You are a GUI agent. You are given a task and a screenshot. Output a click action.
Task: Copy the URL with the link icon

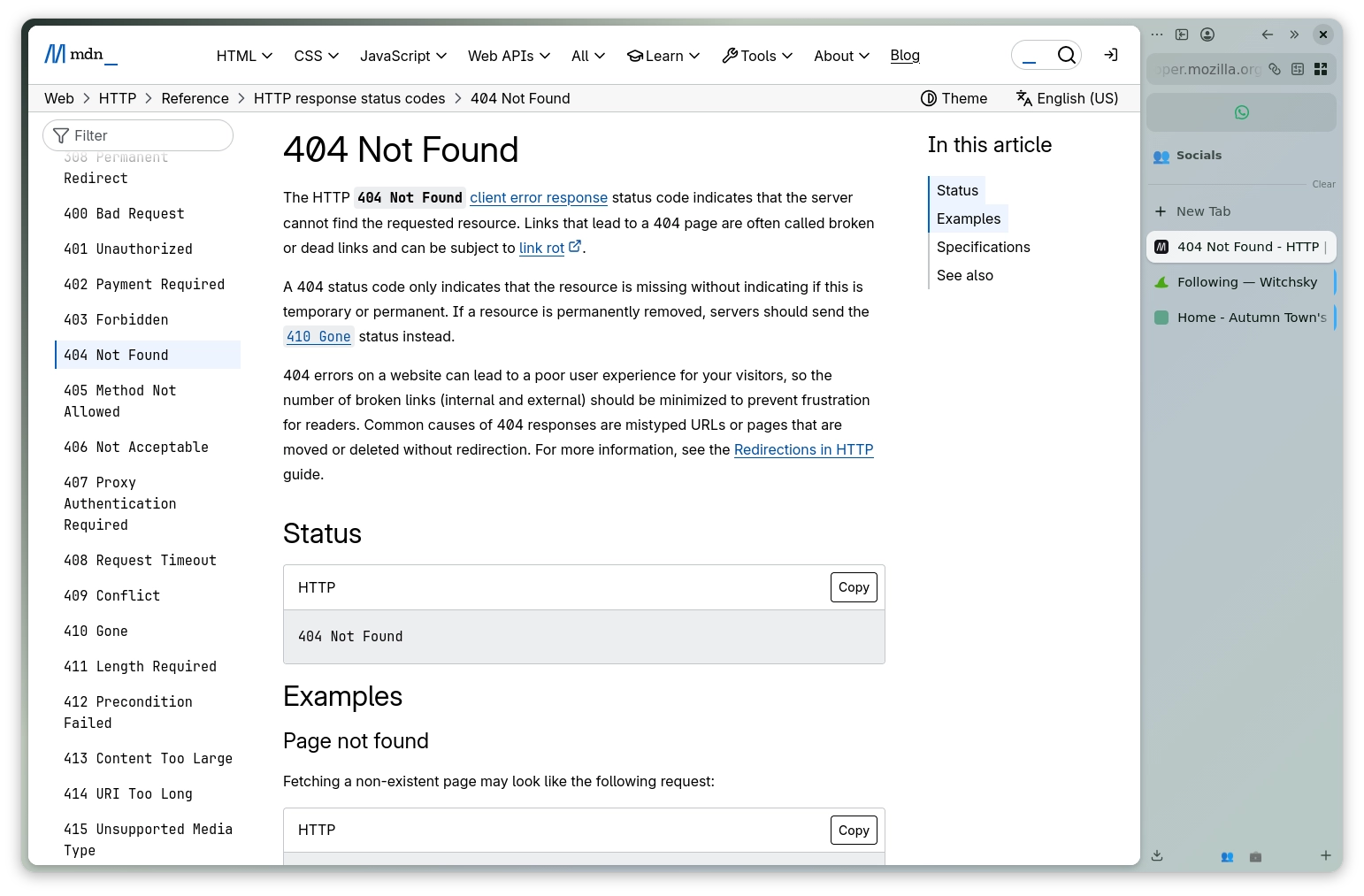[x=1275, y=69]
